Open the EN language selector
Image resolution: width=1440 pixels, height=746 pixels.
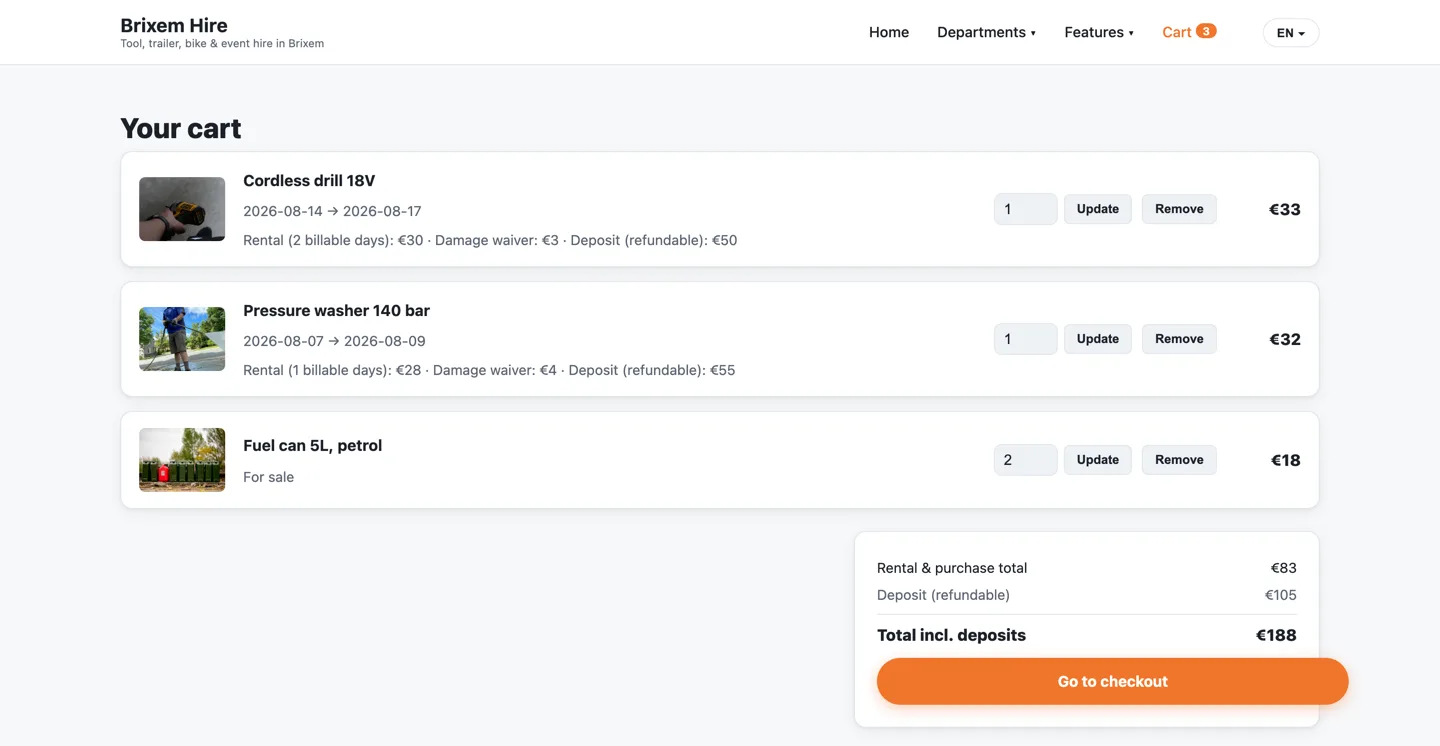pos(1291,33)
